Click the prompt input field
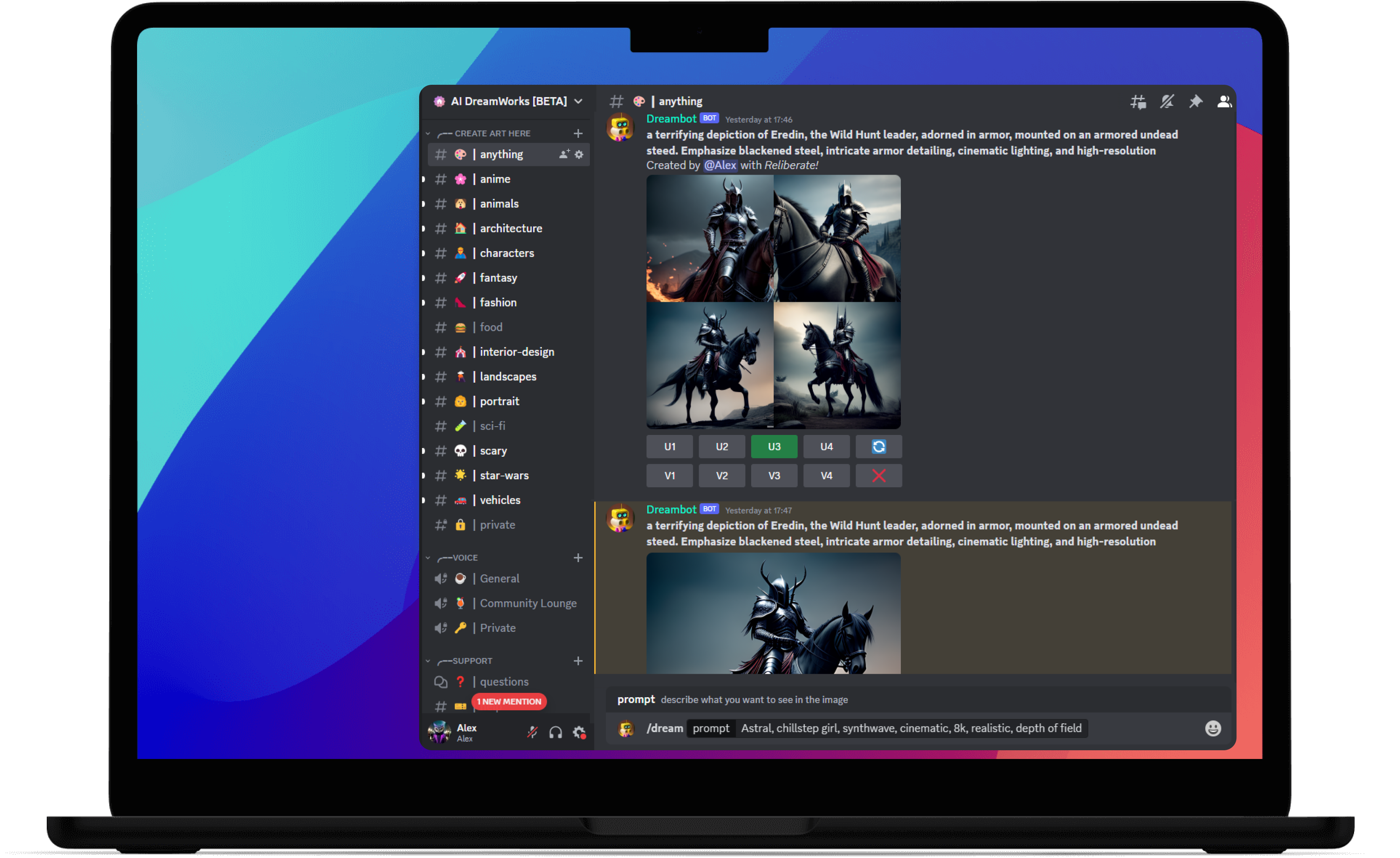The height and width of the screenshot is (858, 1400). coord(912,727)
